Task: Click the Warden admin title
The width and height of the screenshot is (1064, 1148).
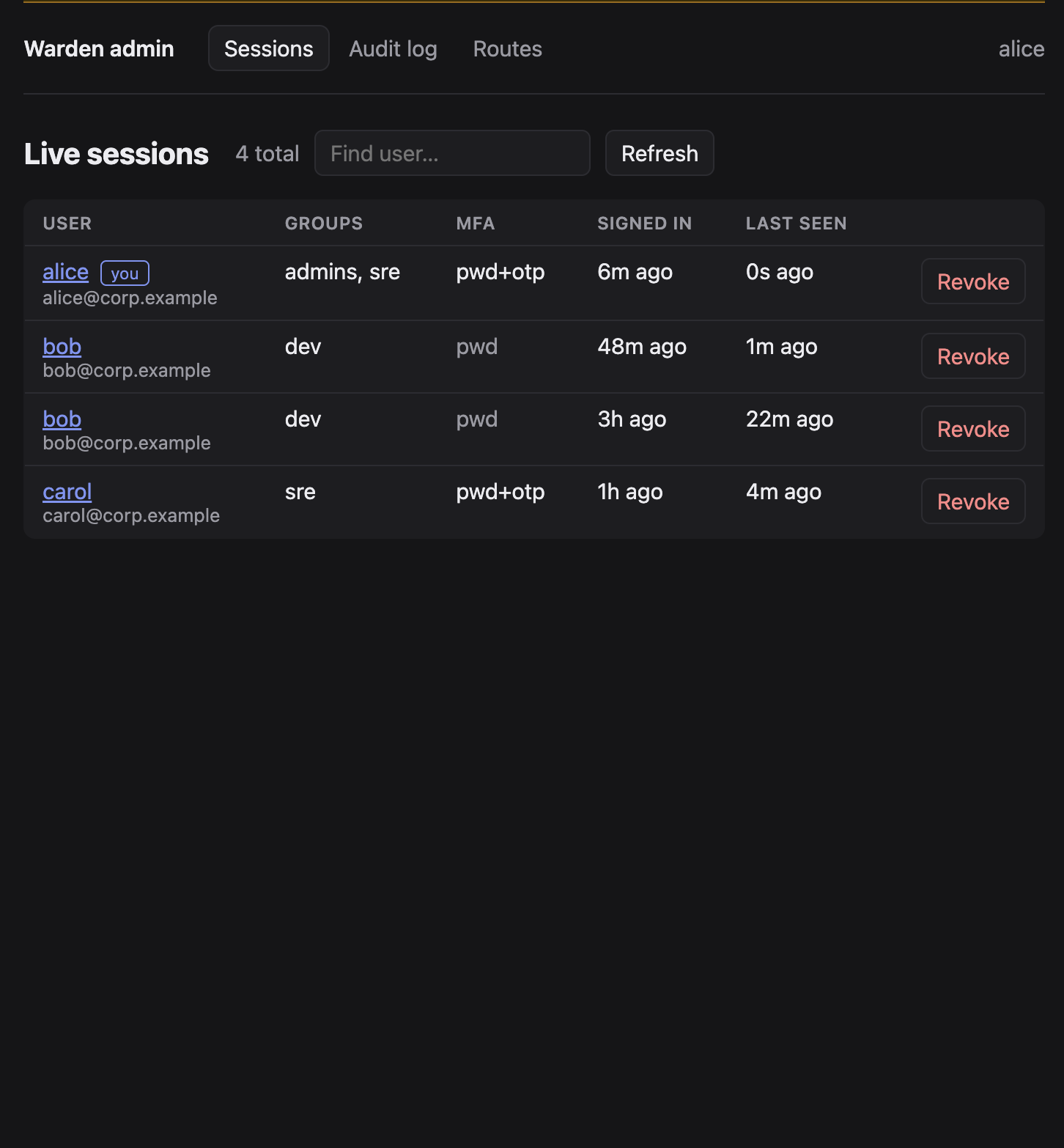Action: 99,48
